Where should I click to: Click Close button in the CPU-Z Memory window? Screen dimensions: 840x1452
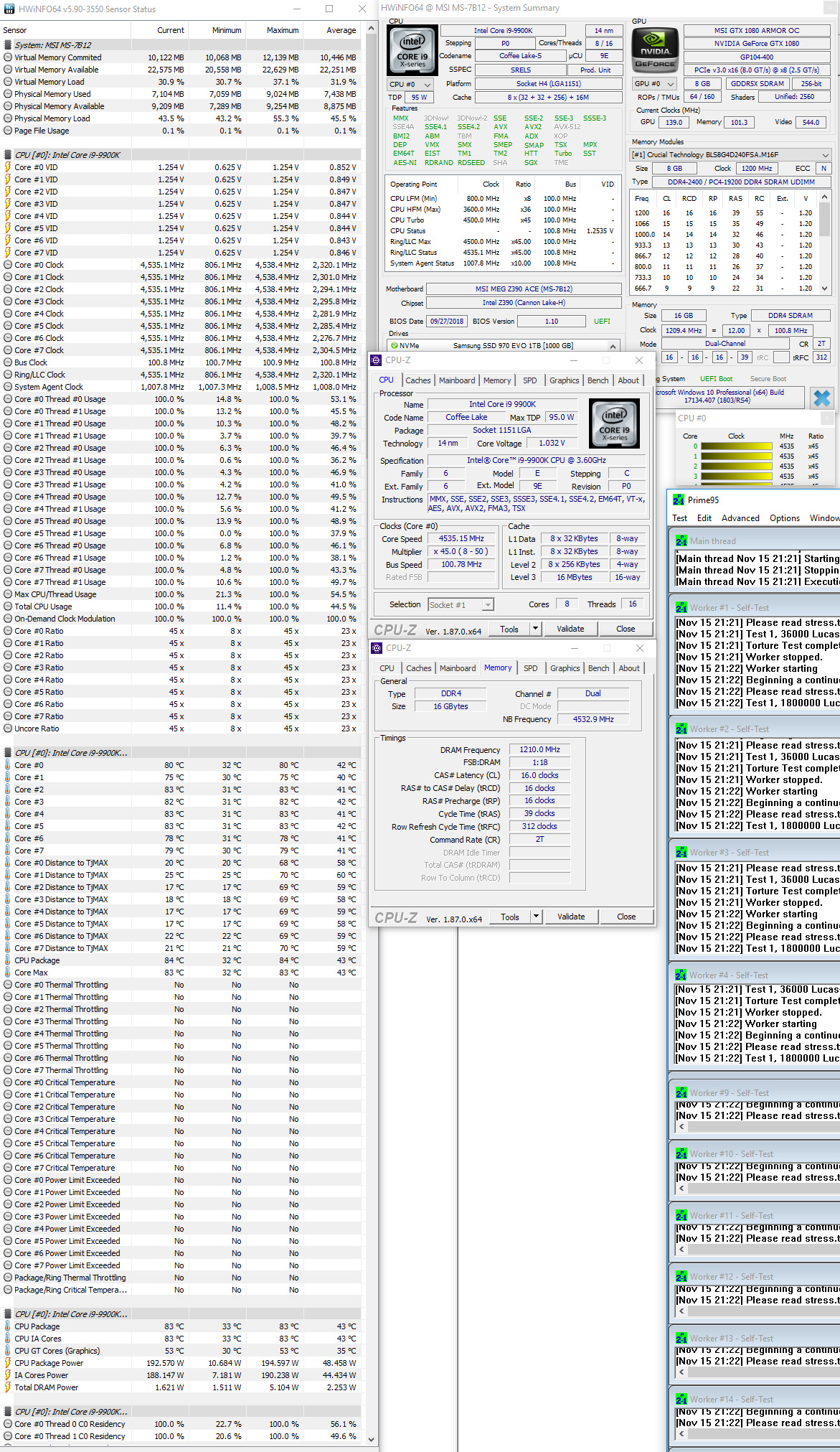[x=626, y=917]
